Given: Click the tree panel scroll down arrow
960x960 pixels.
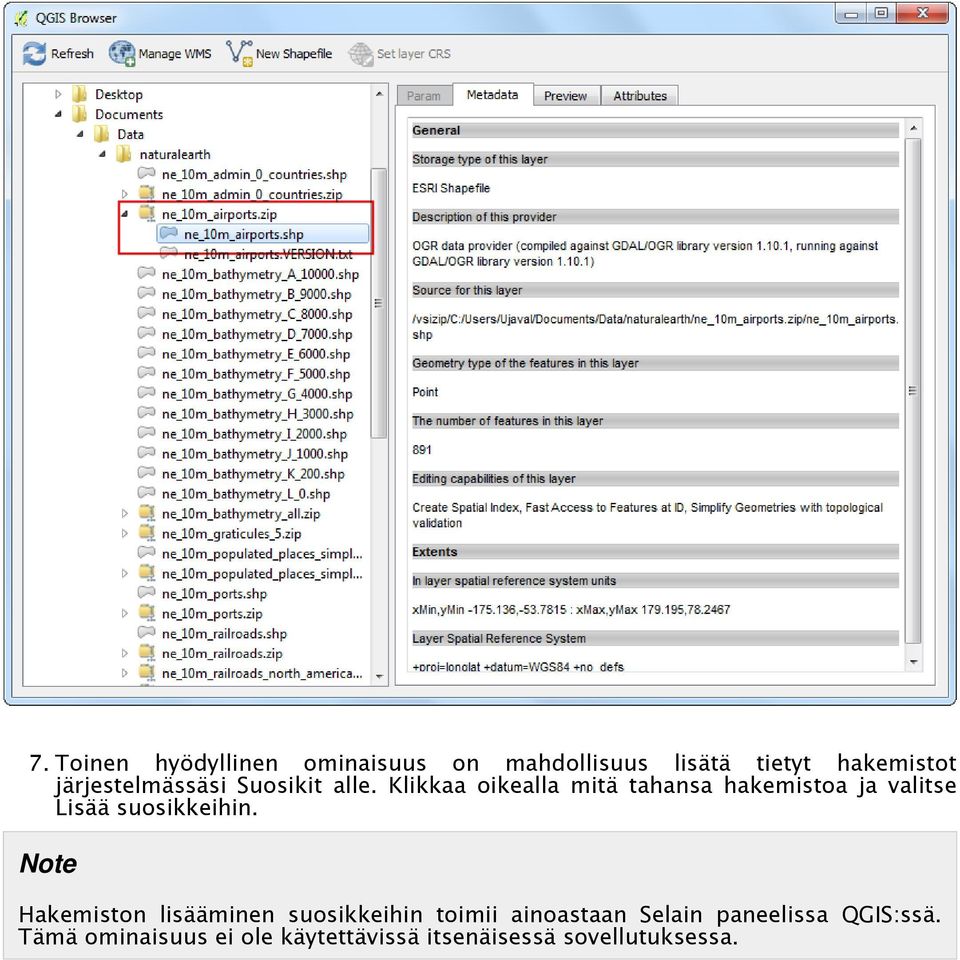Looking at the screenshot, I should (x=379, y=676).
